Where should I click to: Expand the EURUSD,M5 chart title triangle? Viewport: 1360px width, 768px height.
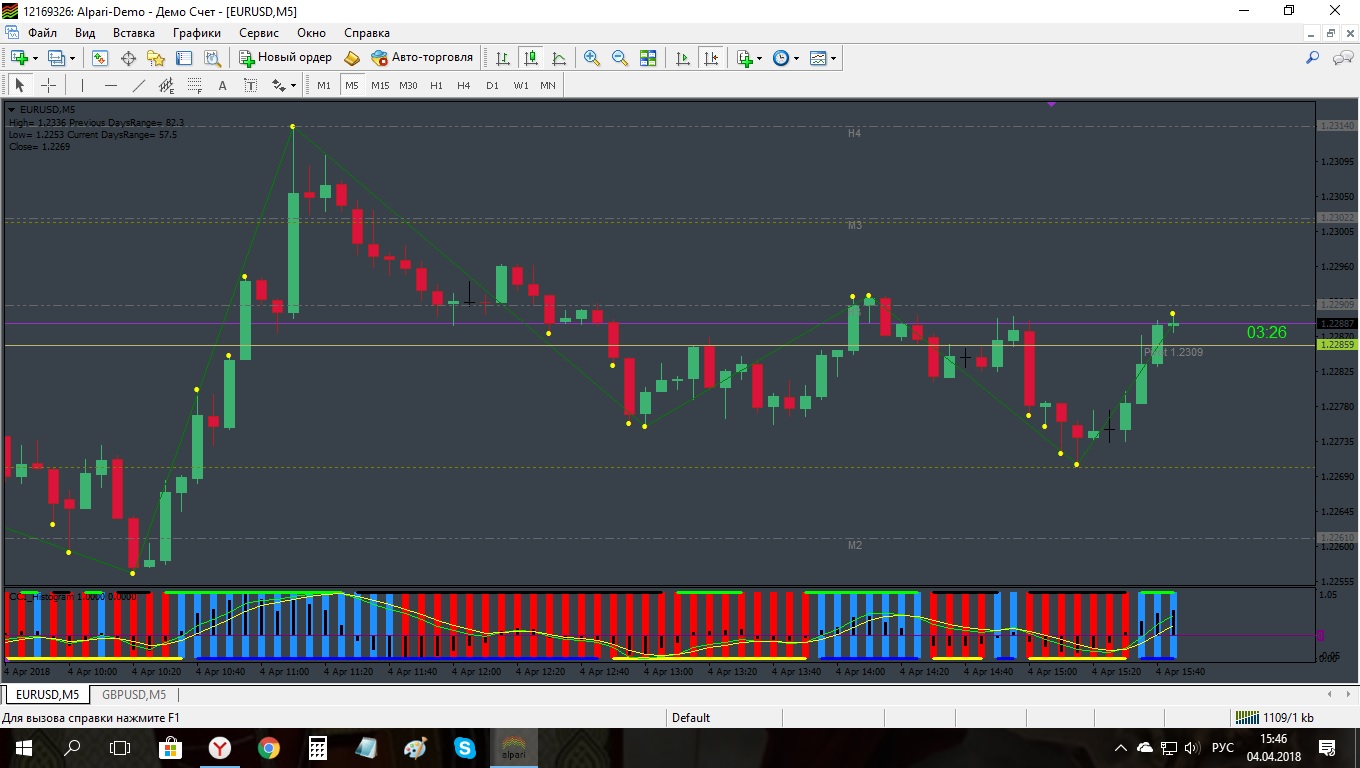[x=12, y=109]
